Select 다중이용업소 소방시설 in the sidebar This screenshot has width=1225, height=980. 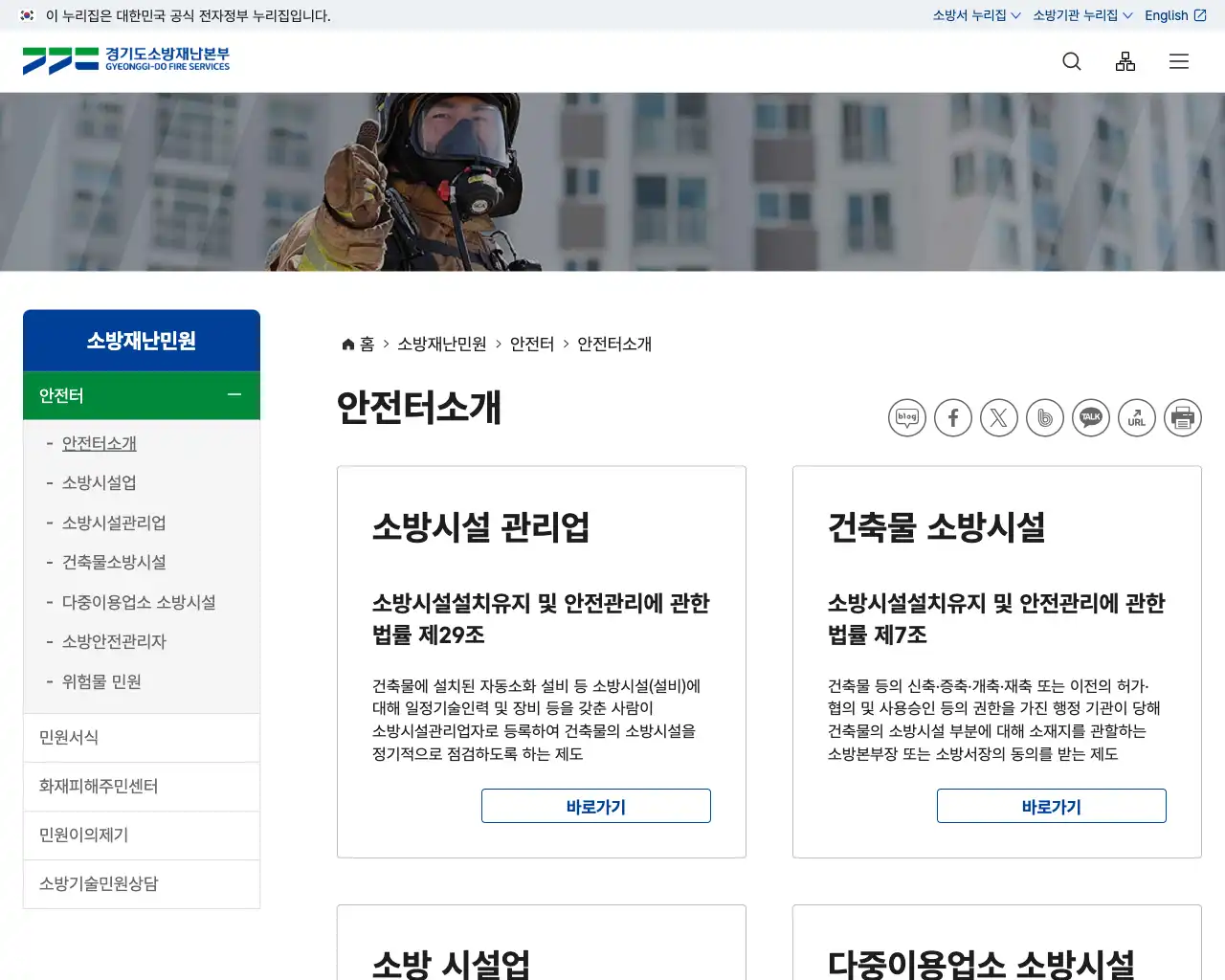pyautogui.click(x=139, y=602)
